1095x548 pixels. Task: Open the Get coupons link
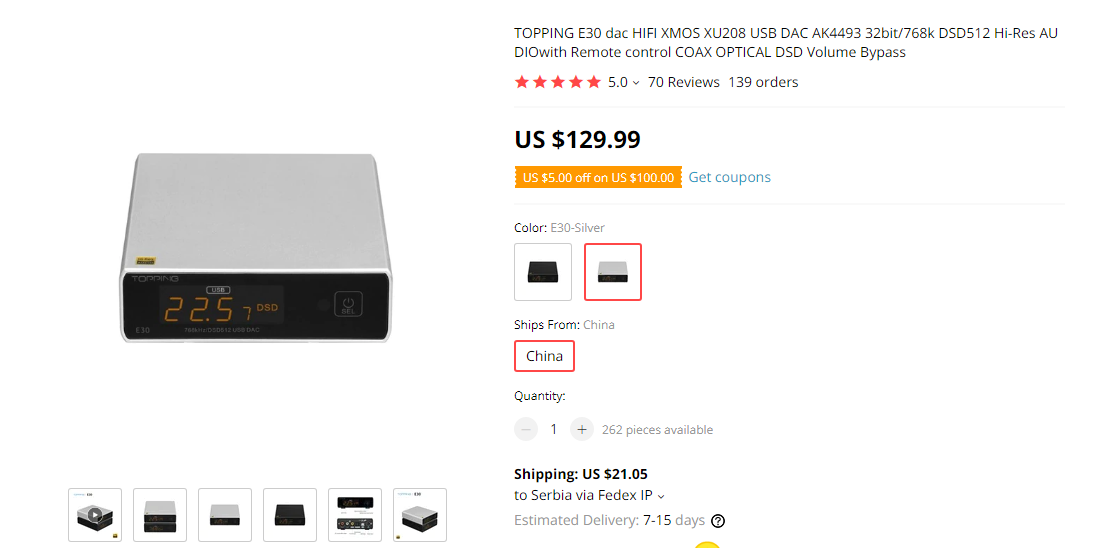pos(729,177)
